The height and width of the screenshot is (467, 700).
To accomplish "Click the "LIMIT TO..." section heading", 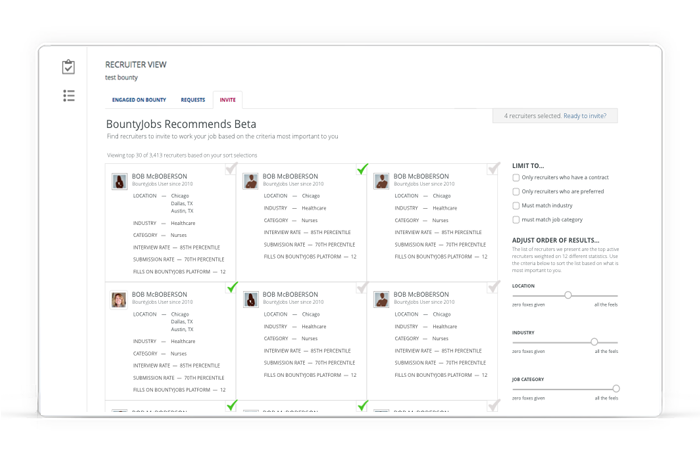I will coord(528,166).
